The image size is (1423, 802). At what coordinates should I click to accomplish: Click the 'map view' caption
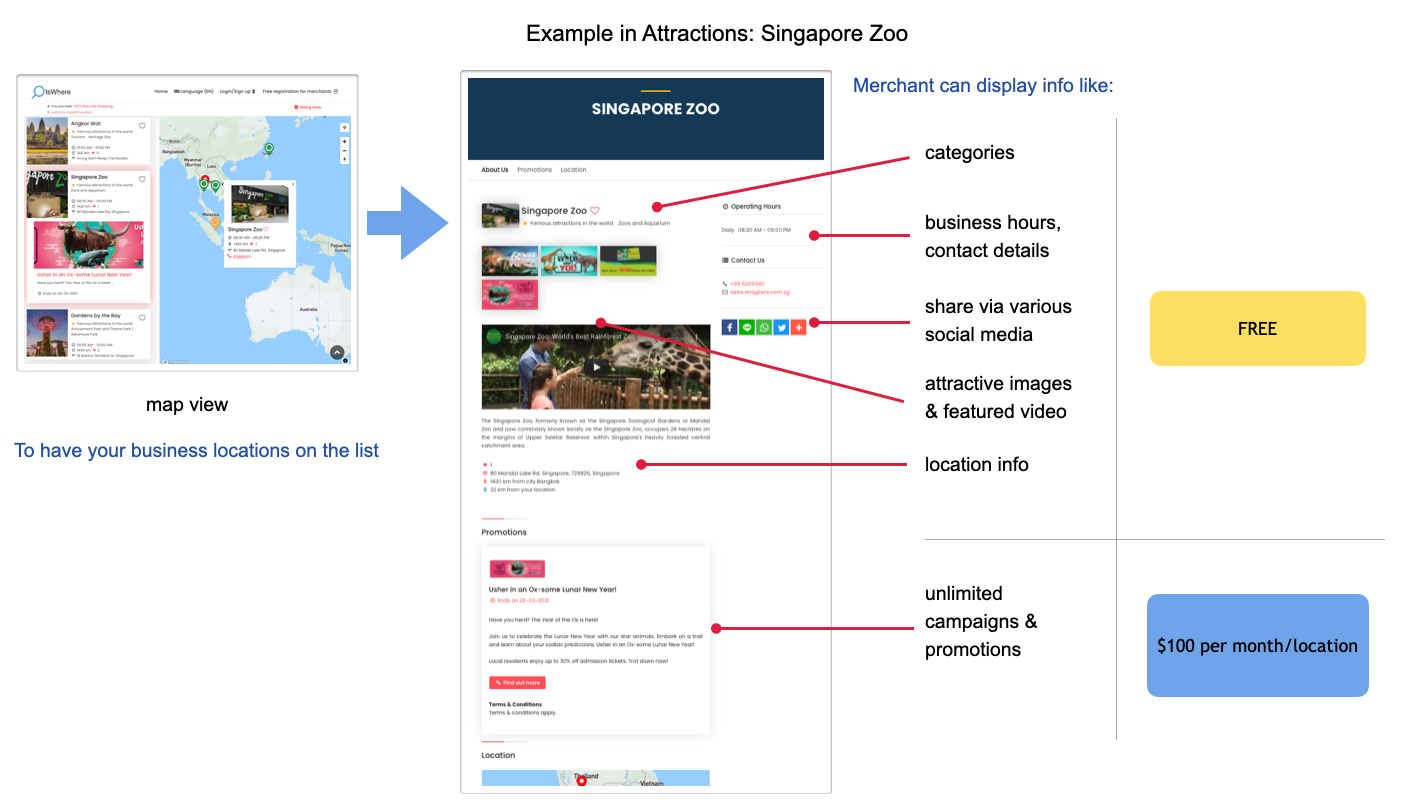point(187,405)
